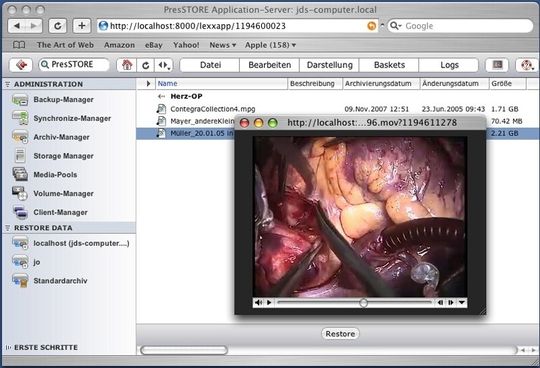Mute the video via speaker icon
The width and height of the screenshot is (540, 368).
point(258,303)
